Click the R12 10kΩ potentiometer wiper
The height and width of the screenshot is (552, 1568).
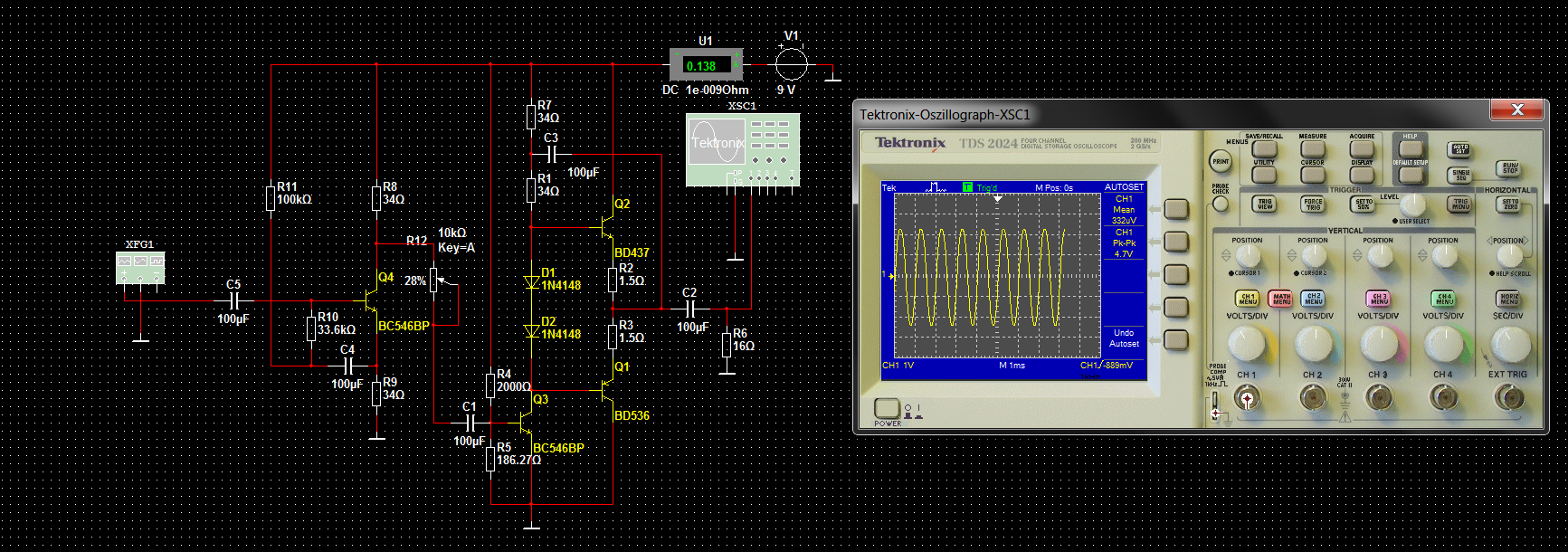434,280
